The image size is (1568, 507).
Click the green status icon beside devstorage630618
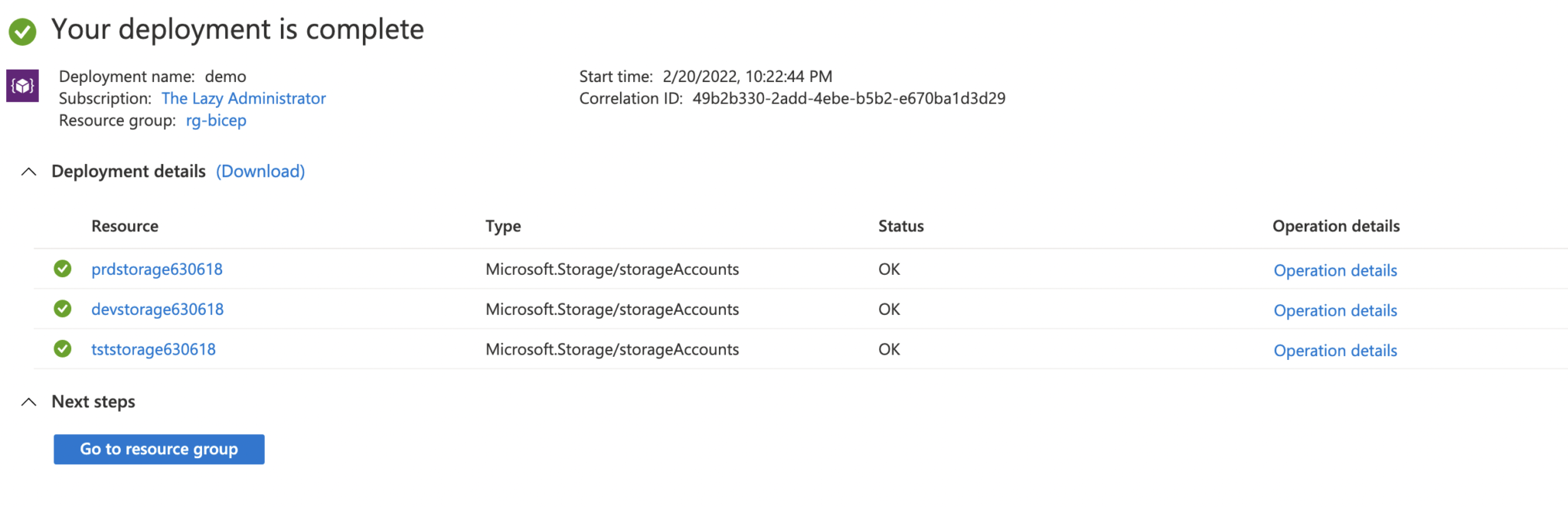tap(63, 309)
